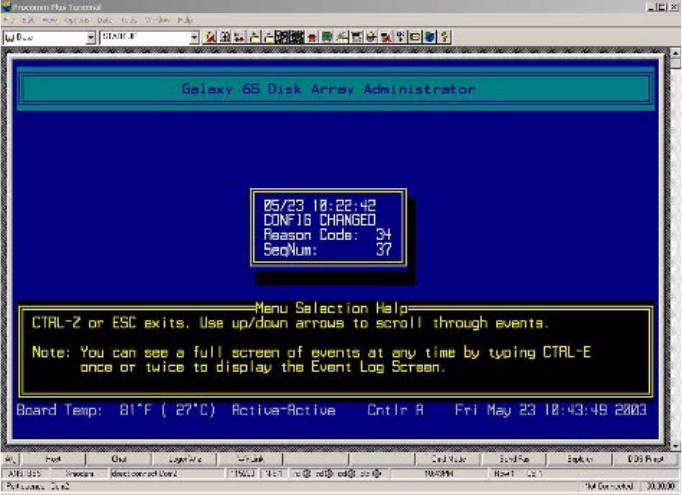Click the Chat meta key button
Screen dimensions: 682x495
[119, 459]
